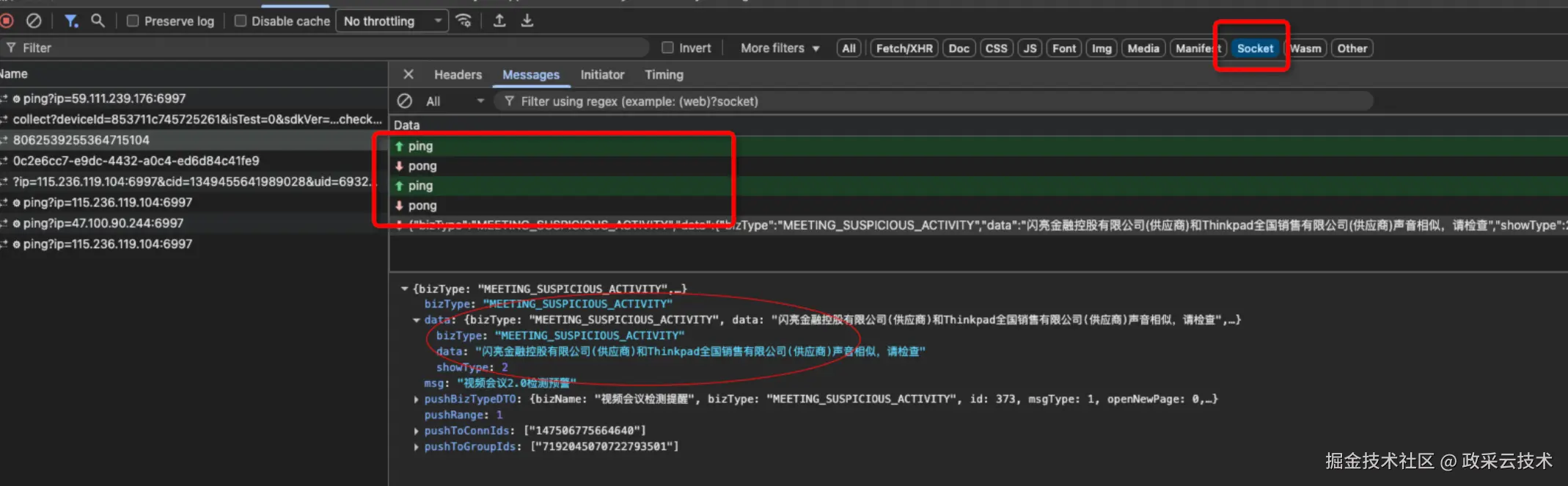The image size is (1568, 486).
Task: Click the export HAR download icon
Action: (527, 21)
